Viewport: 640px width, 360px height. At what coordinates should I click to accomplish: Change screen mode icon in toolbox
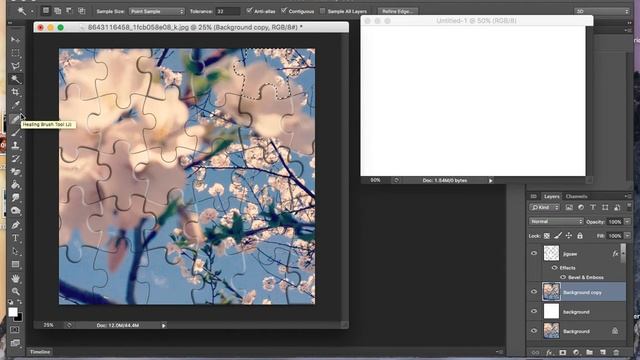coord(15,343)
